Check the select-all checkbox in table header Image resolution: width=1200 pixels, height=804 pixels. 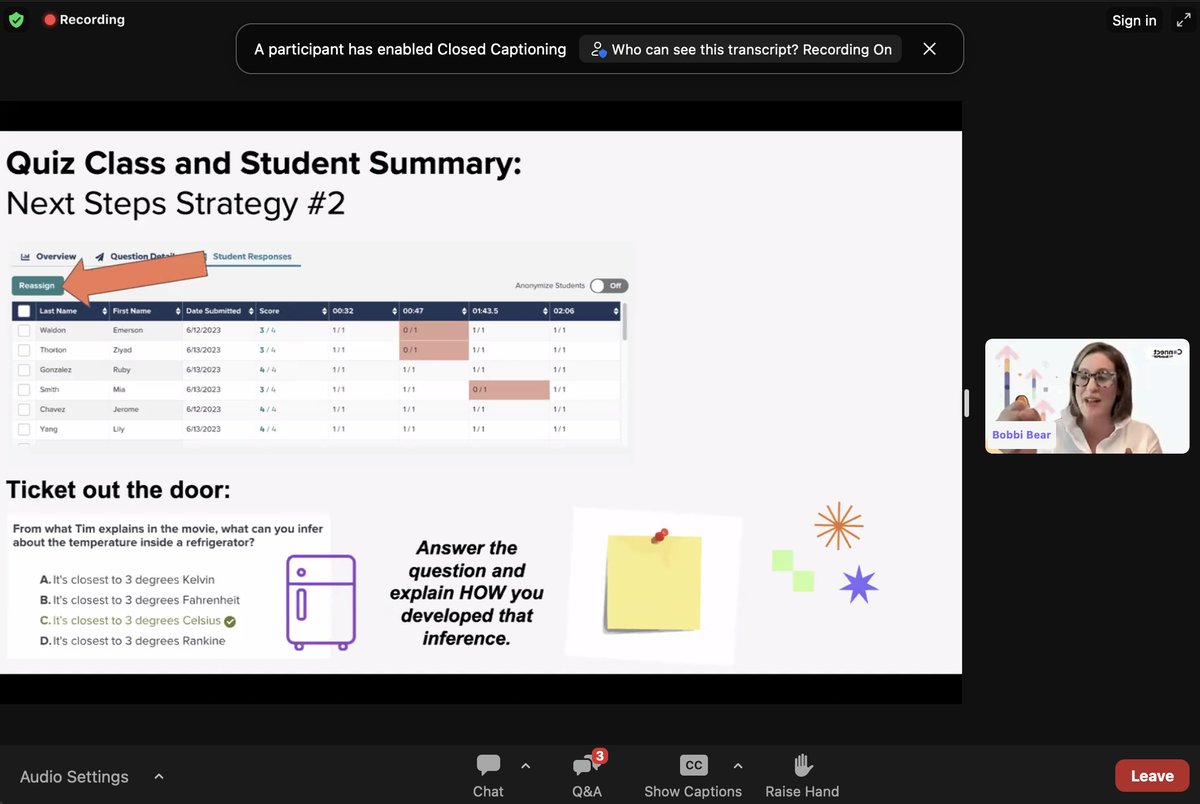[24, 311]
